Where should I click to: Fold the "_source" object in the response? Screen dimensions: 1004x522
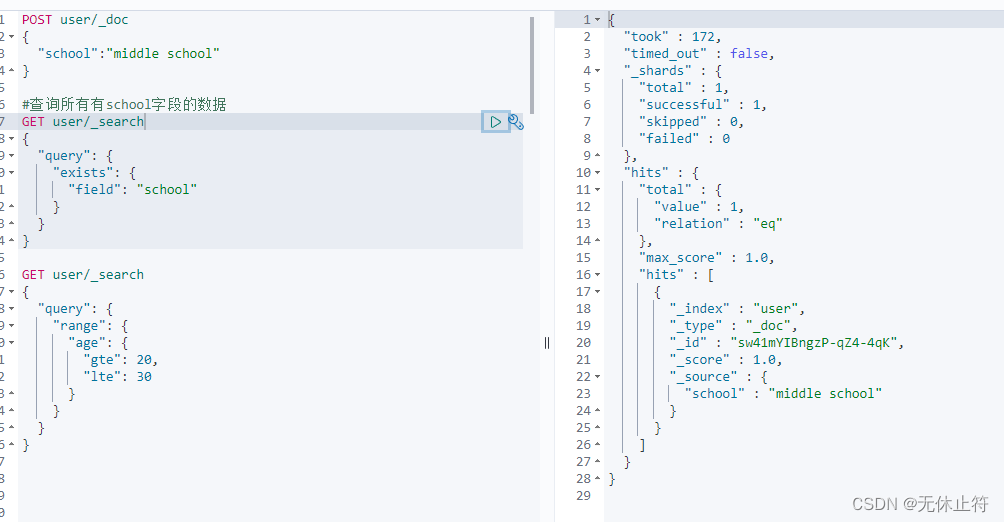click(x=598, y=377)
